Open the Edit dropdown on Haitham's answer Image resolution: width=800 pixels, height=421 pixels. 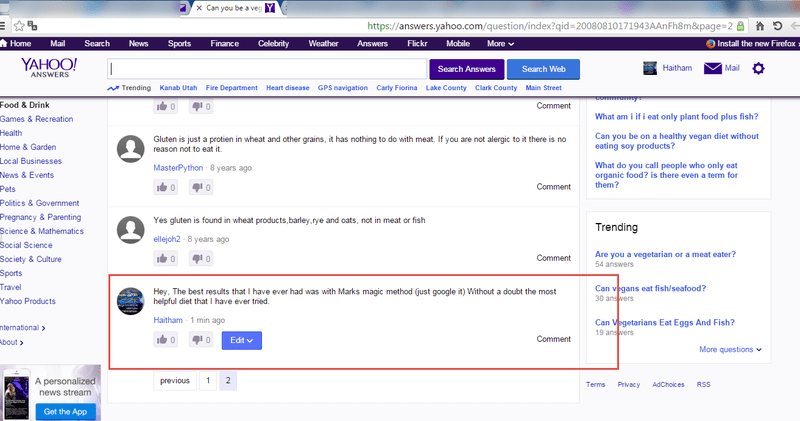click(242, 340)
